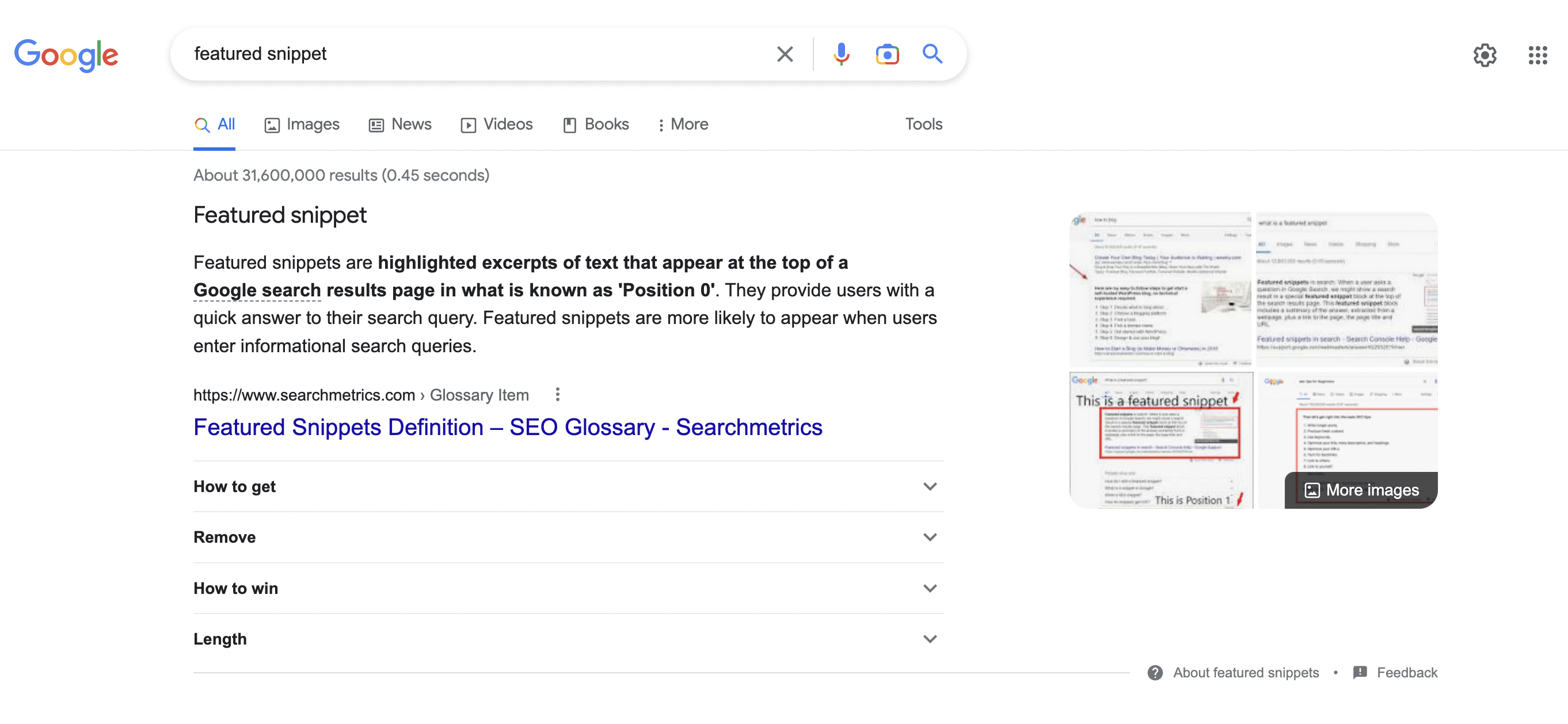
Task: Switch to the Books tab
Action: [x=596, y=125]
